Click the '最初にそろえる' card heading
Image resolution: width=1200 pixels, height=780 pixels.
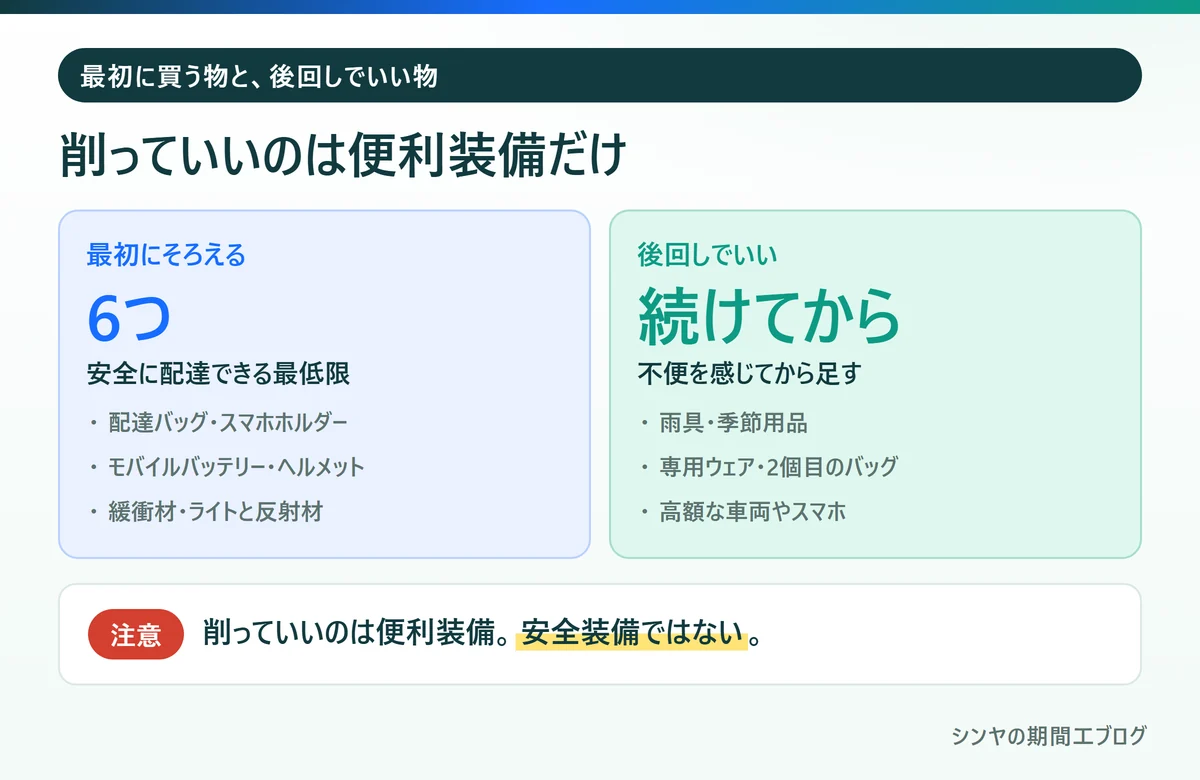(166, 255)
